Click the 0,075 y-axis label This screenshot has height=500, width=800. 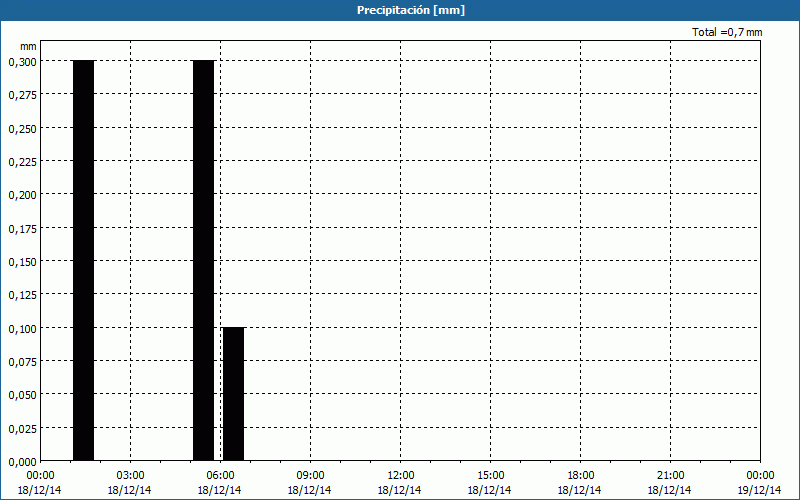click(22, 362)
